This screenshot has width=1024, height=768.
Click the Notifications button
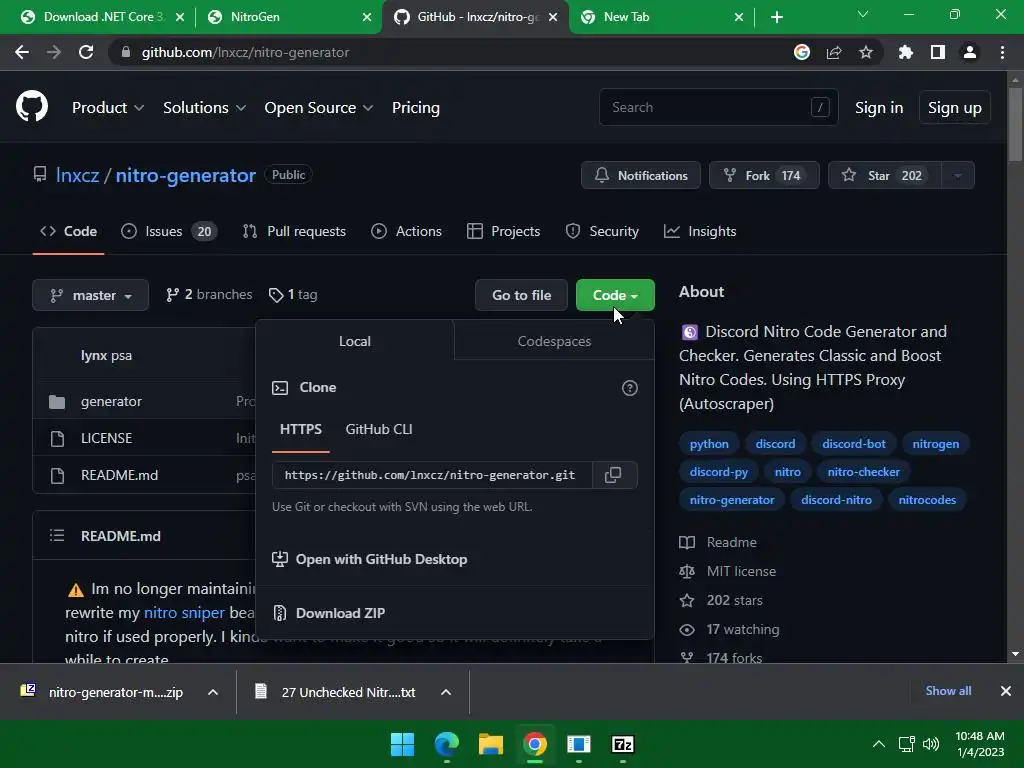click(641, 175)
